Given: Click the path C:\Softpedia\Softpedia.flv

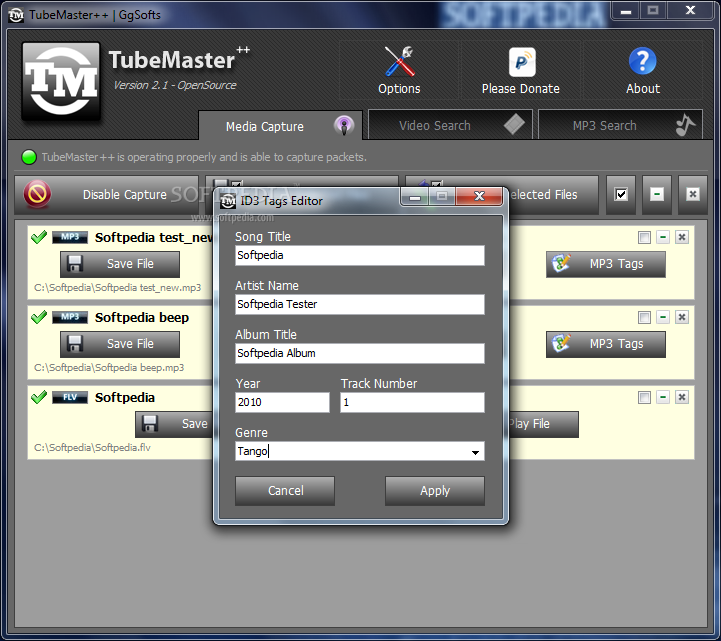Looking at the screenshot, I should coord(92,447).
